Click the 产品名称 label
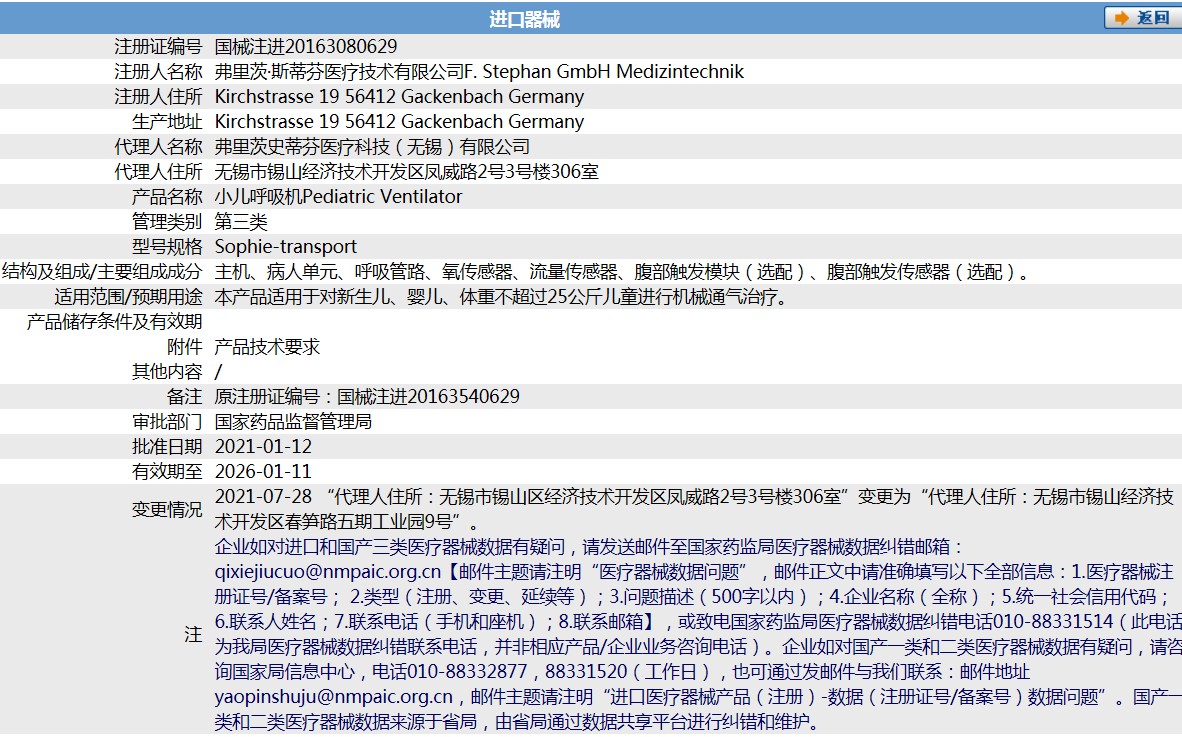Image resolution: width=1182 pixels, height=737 pixels. click(167, 197)
